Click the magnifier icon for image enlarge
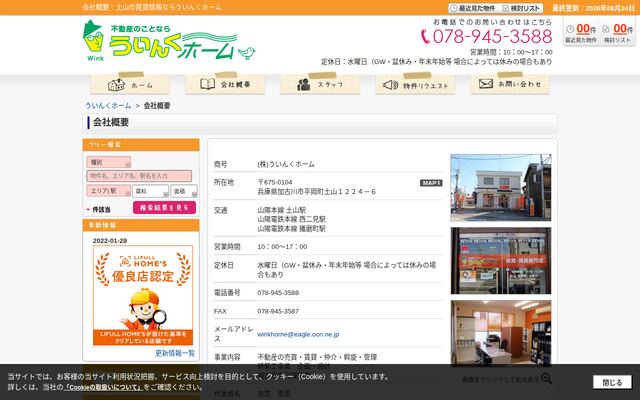The height and width of the screenshot is (400, 640). [546, 378]
